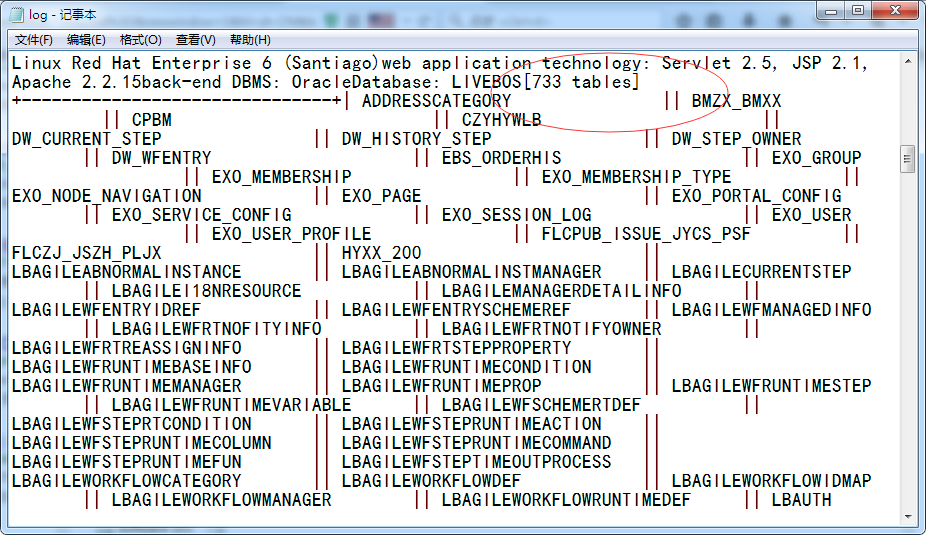
Task: Click the text LBAGILEABNORMALINSTMANAGER
Action: pos(471,272)
